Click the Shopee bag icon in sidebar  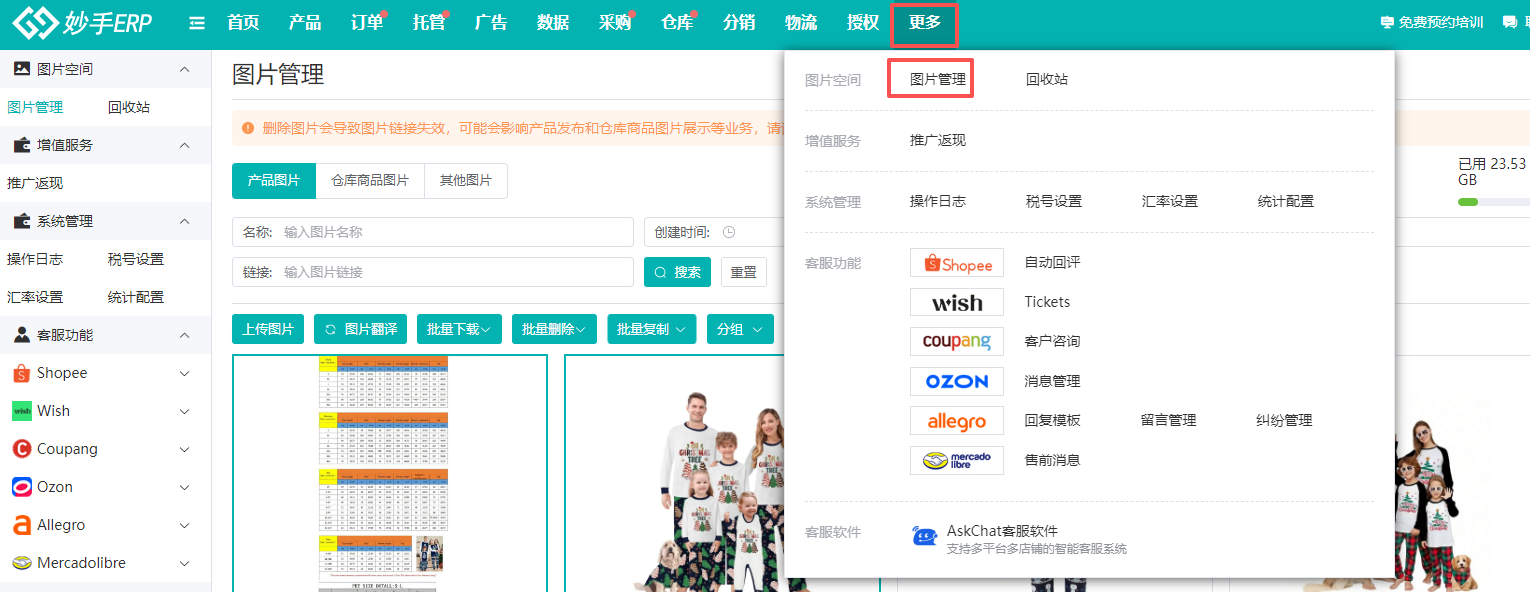point(21,373)
